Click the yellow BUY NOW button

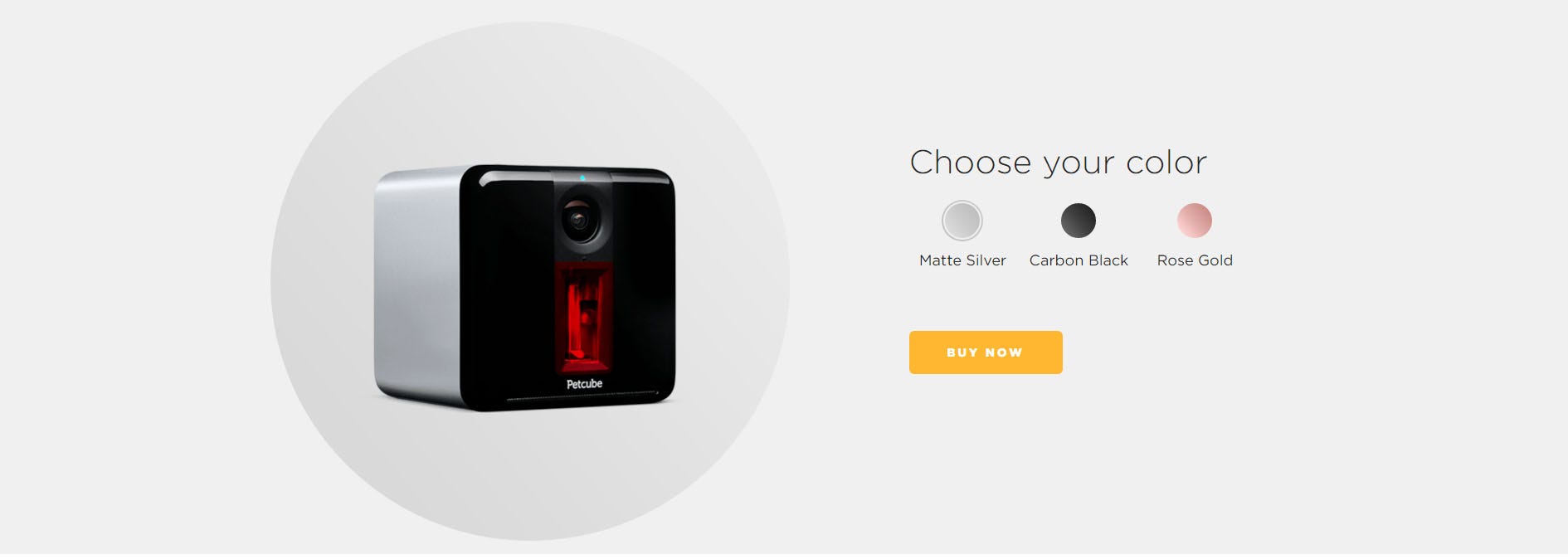986,352
